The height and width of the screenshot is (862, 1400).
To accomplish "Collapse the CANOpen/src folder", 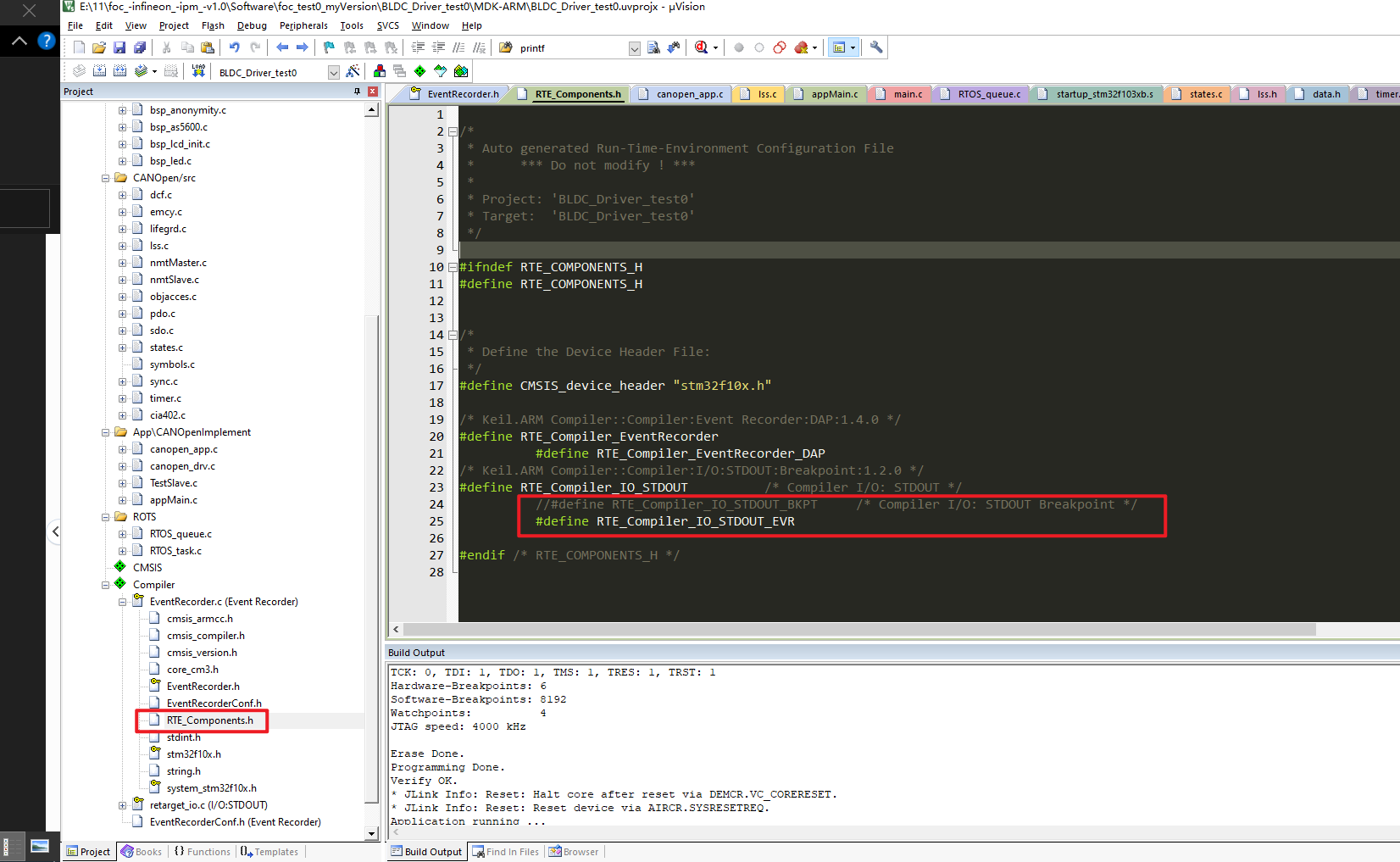I will (105, 177).
